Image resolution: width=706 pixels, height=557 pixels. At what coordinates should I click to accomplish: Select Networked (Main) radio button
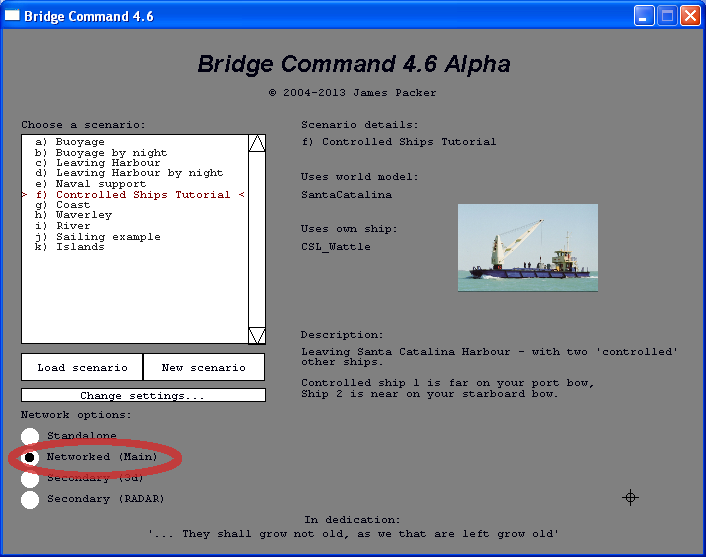point(30,457)
